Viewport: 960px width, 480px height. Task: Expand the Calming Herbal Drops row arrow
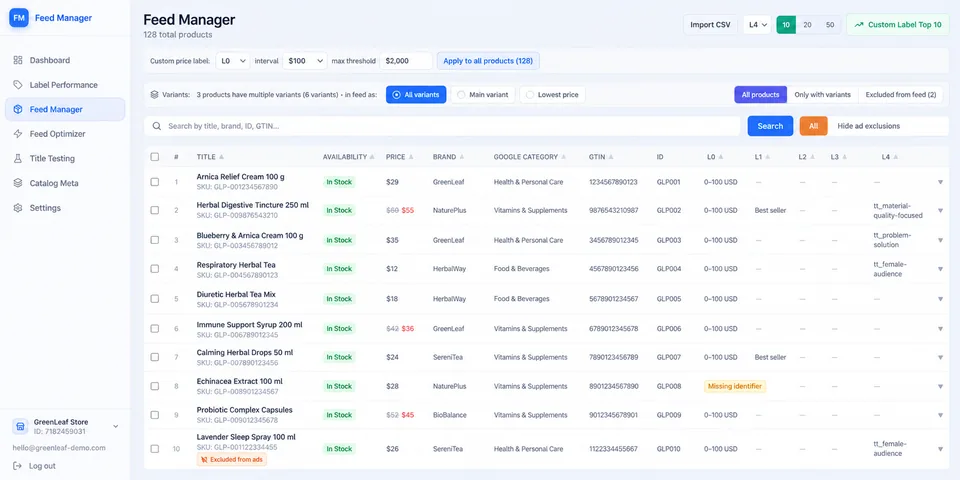pyautogui.click(x=940, y=357)
